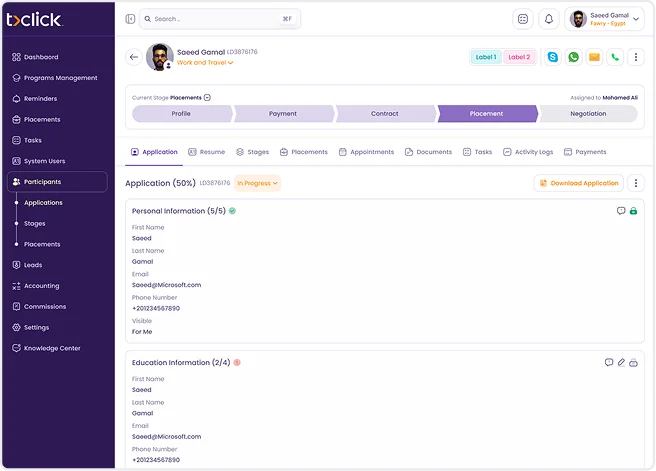656x471 pixels.
Task: Switch to the Resume tab
Action: click(206, 152)
